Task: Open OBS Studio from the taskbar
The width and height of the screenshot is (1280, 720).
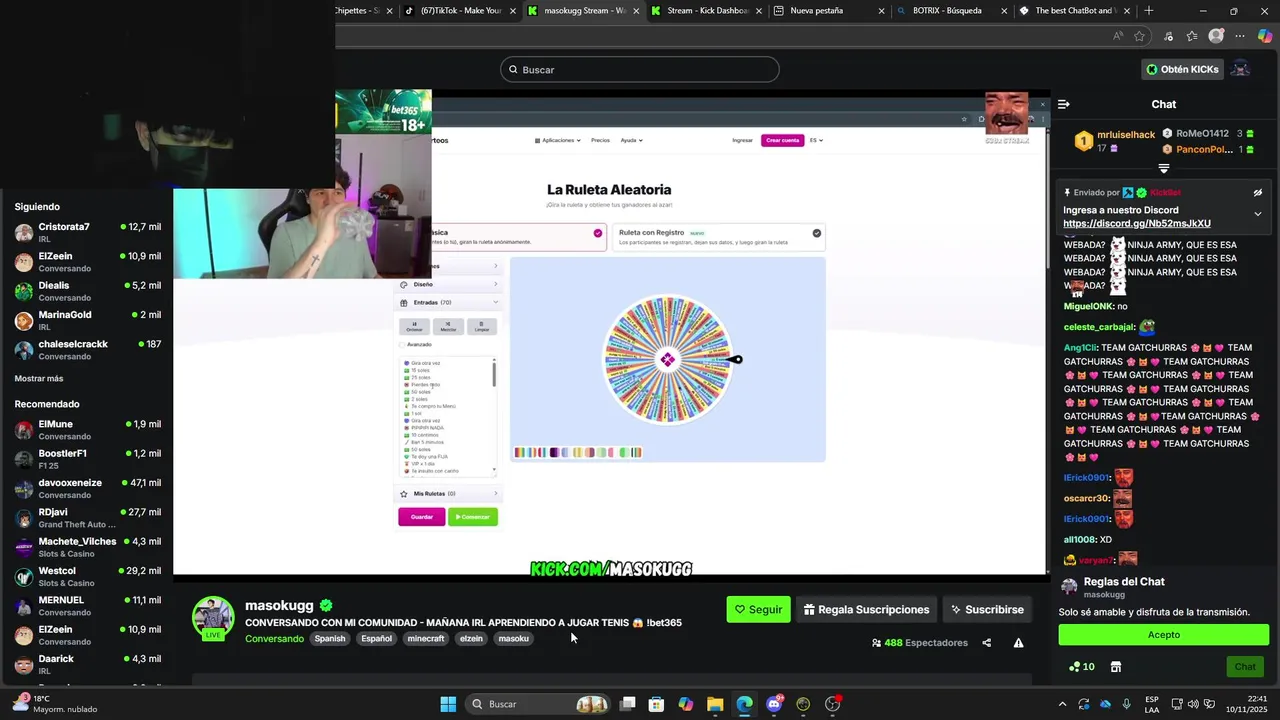Action: 832,704
